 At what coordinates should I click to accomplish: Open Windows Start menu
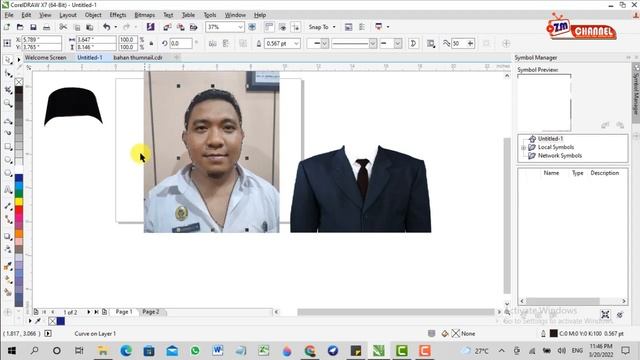pyautogui.click(x=11, y=351)
